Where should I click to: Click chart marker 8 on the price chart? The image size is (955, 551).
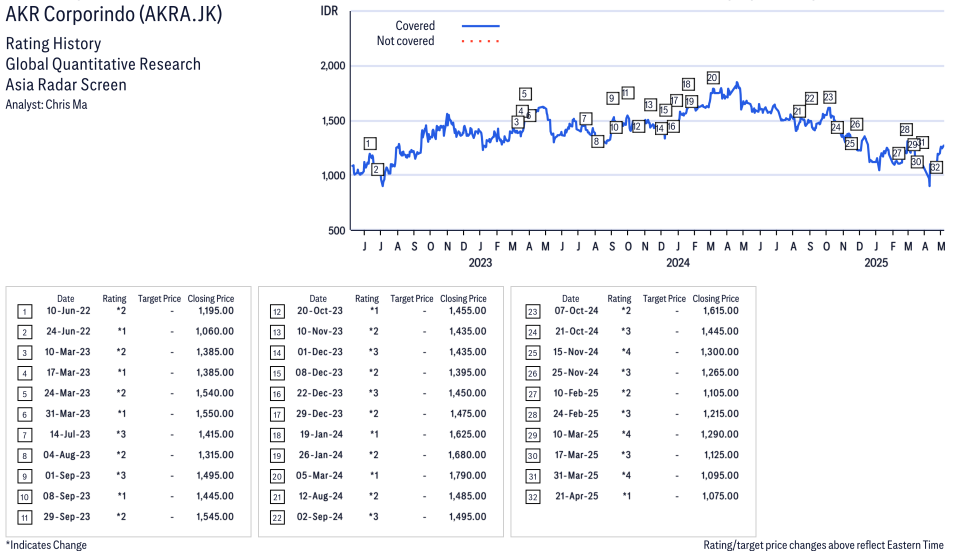(x=596, y=141)
